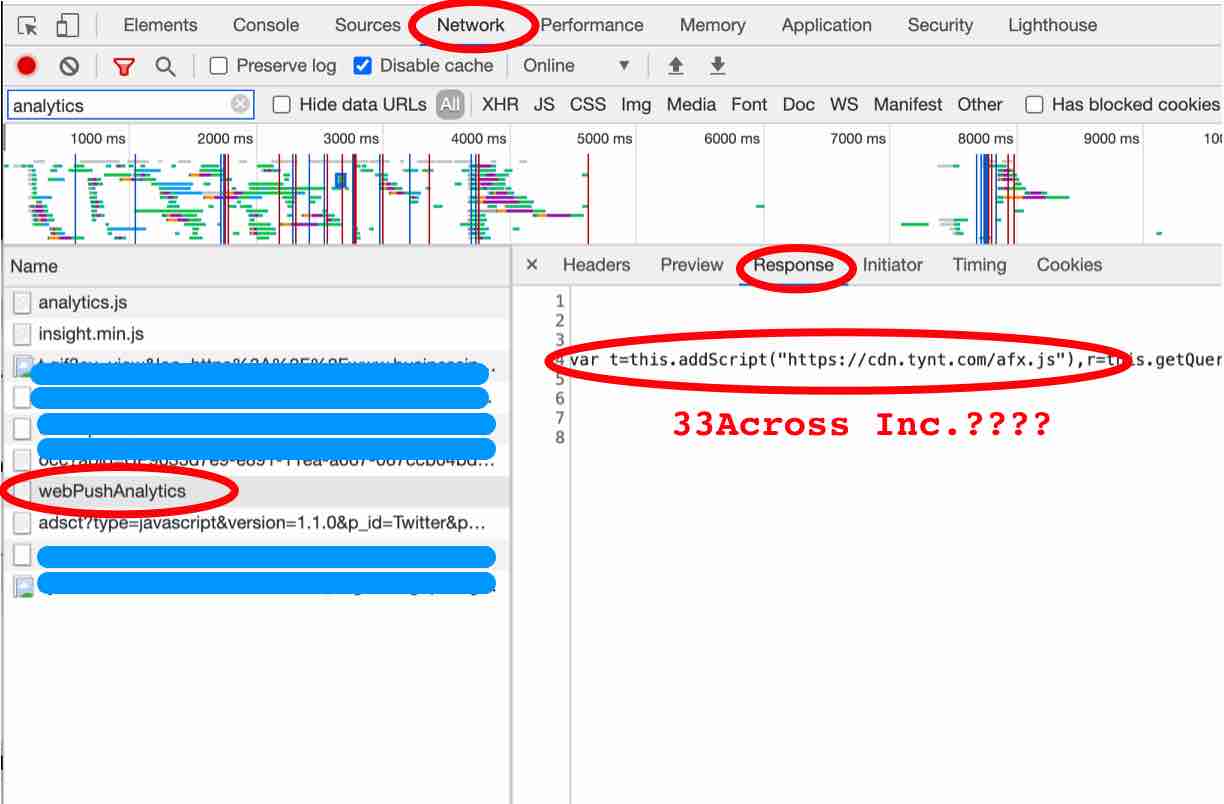Select the Network panel tab
This screenshot has height=804, width=1224.
point(471,26)
